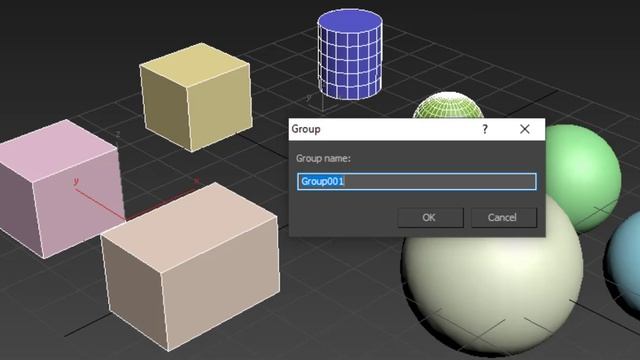The image size is (640, 360).
Task: Select the blue wireframe cylinder object
Action: [350, 55]
